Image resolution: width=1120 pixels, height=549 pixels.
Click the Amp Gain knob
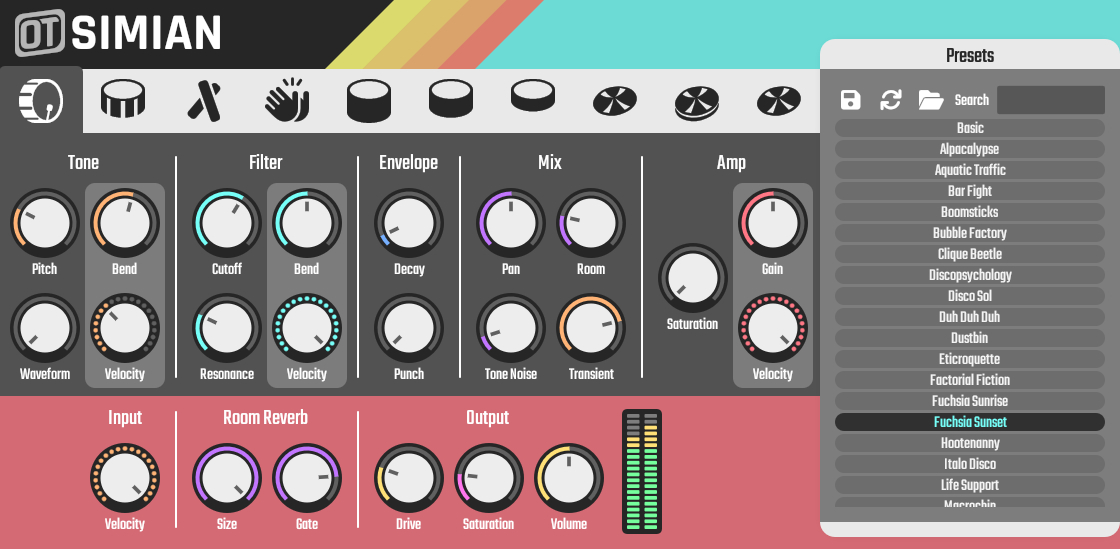tap(773, 223)
